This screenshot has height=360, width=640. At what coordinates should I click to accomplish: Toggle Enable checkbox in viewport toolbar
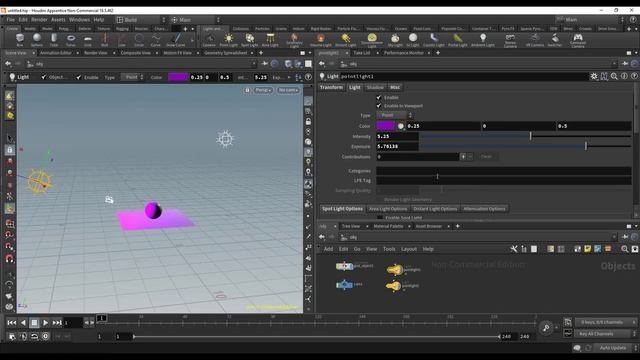(78, 77)
